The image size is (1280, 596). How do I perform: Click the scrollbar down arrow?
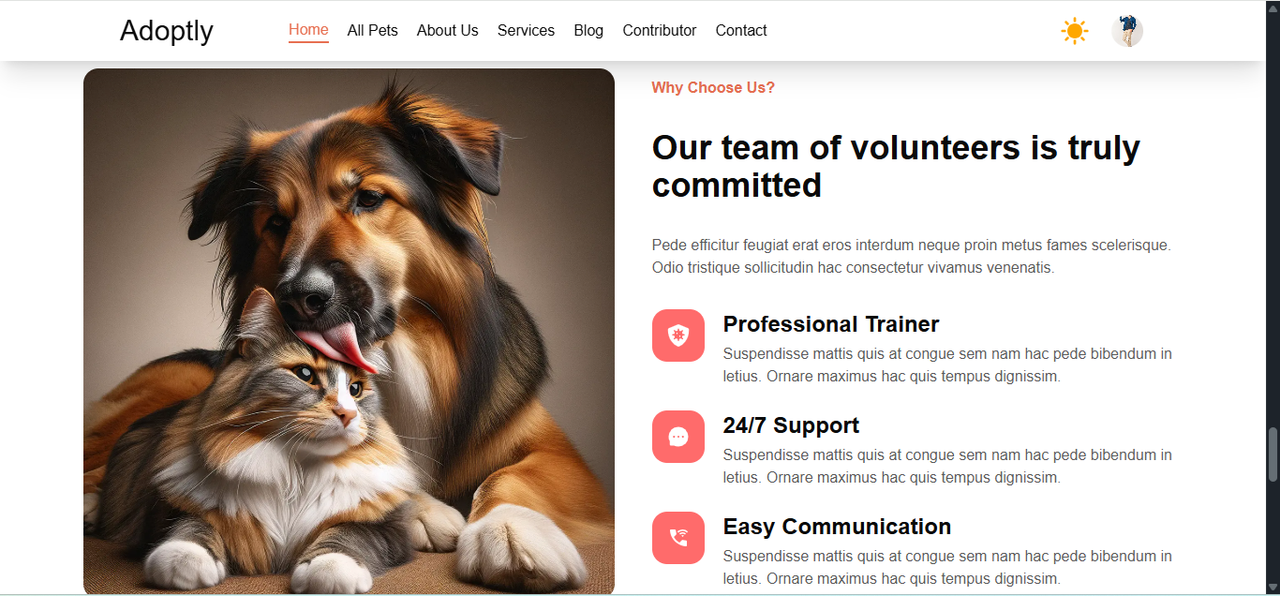click(x=1273, y=587)
